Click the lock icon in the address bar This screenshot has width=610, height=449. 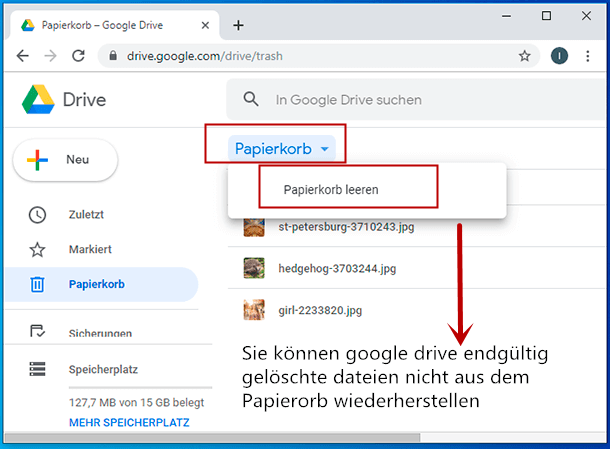[x=113, y=56]
